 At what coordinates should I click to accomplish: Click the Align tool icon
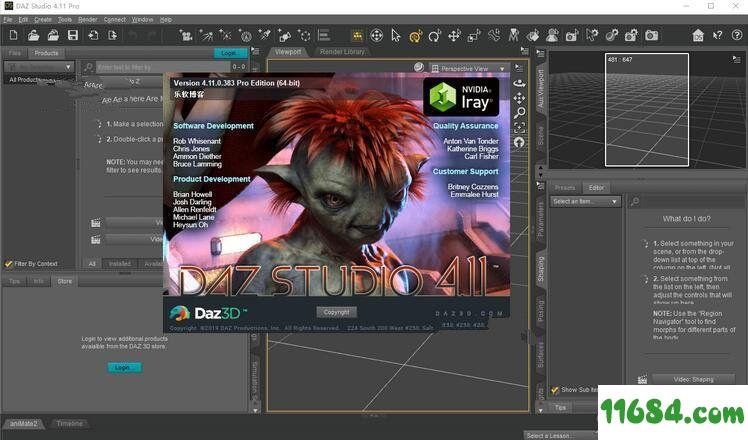point(324,35)
